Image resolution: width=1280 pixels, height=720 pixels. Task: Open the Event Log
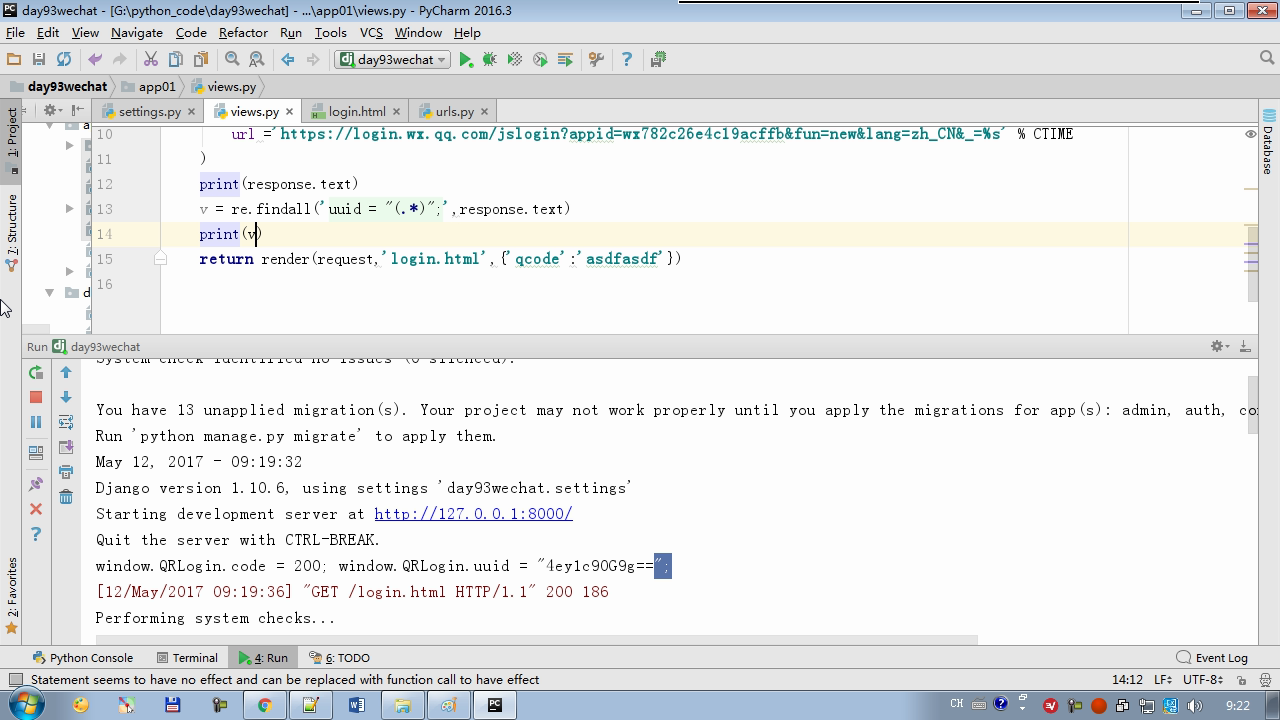1212,658
